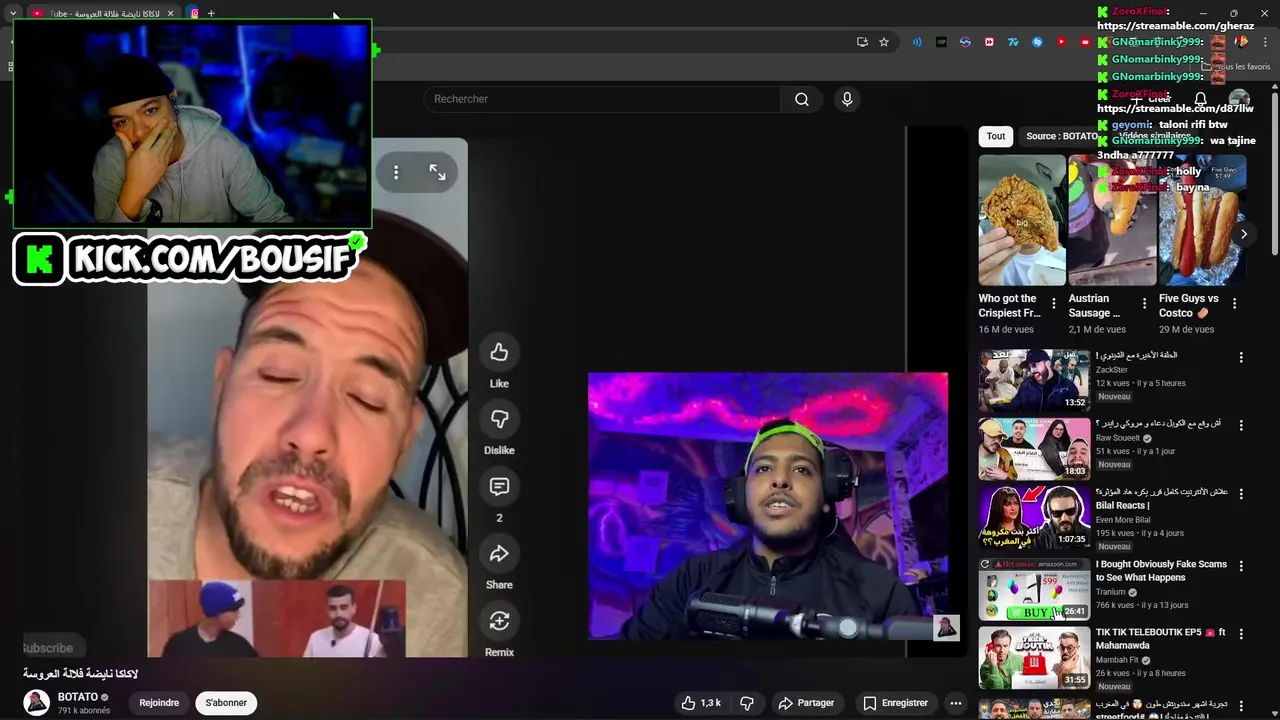Click the Share arrow on the Short
The width and height of the screenshot is (1280, 720).
[x=499, y=554]
